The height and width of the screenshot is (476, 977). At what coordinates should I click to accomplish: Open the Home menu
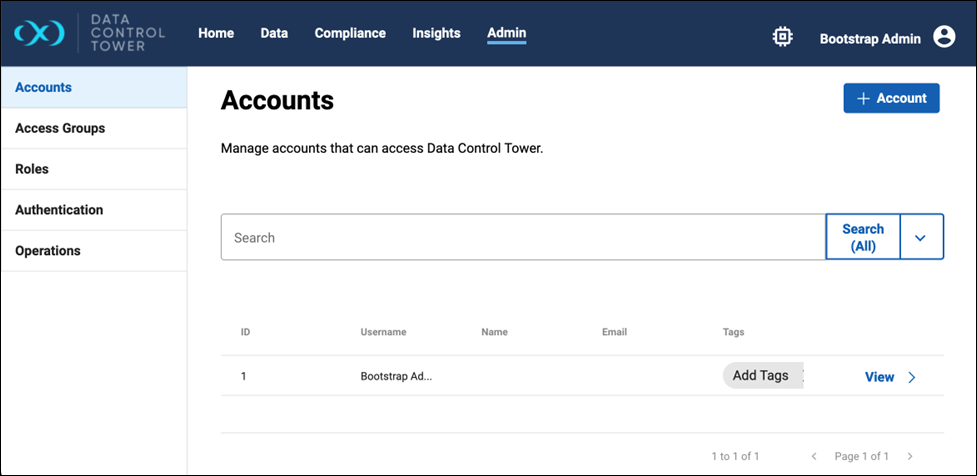coord(216,34)
